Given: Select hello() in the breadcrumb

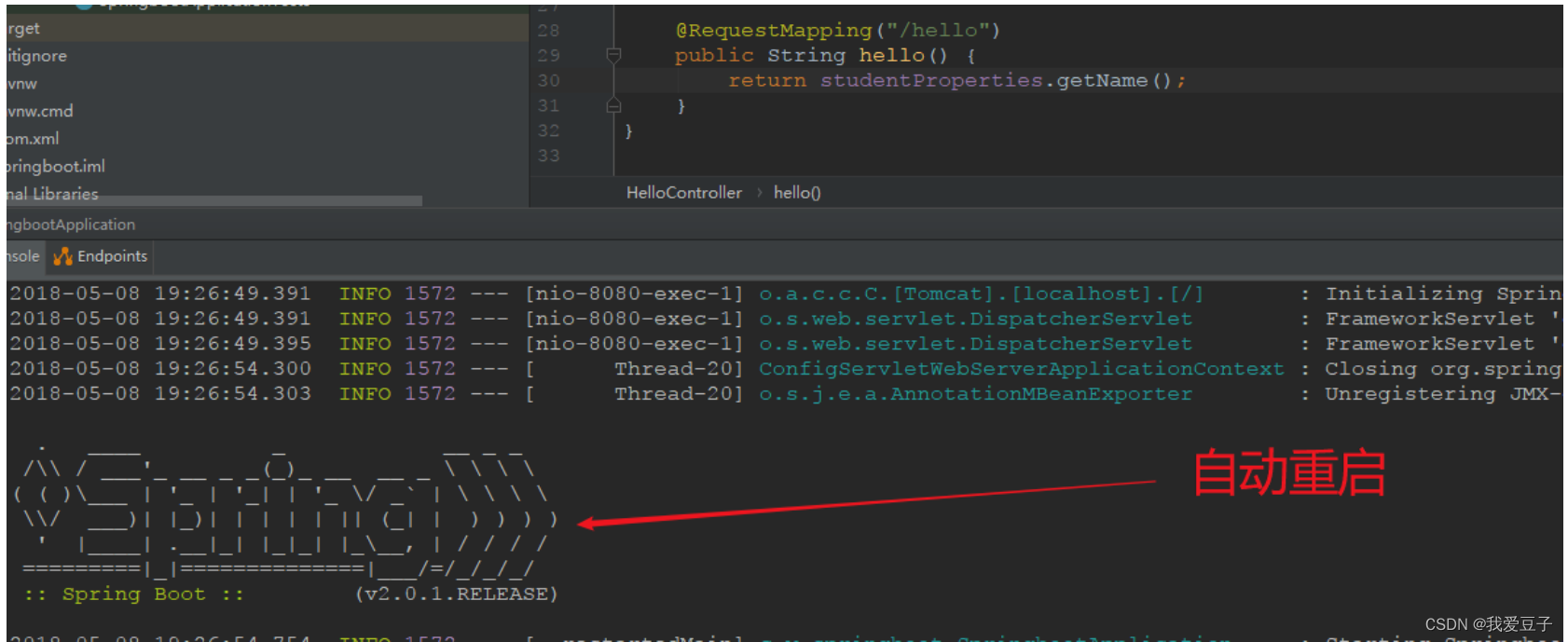Looking at the screenshot, I should click(x=797, y=193).
